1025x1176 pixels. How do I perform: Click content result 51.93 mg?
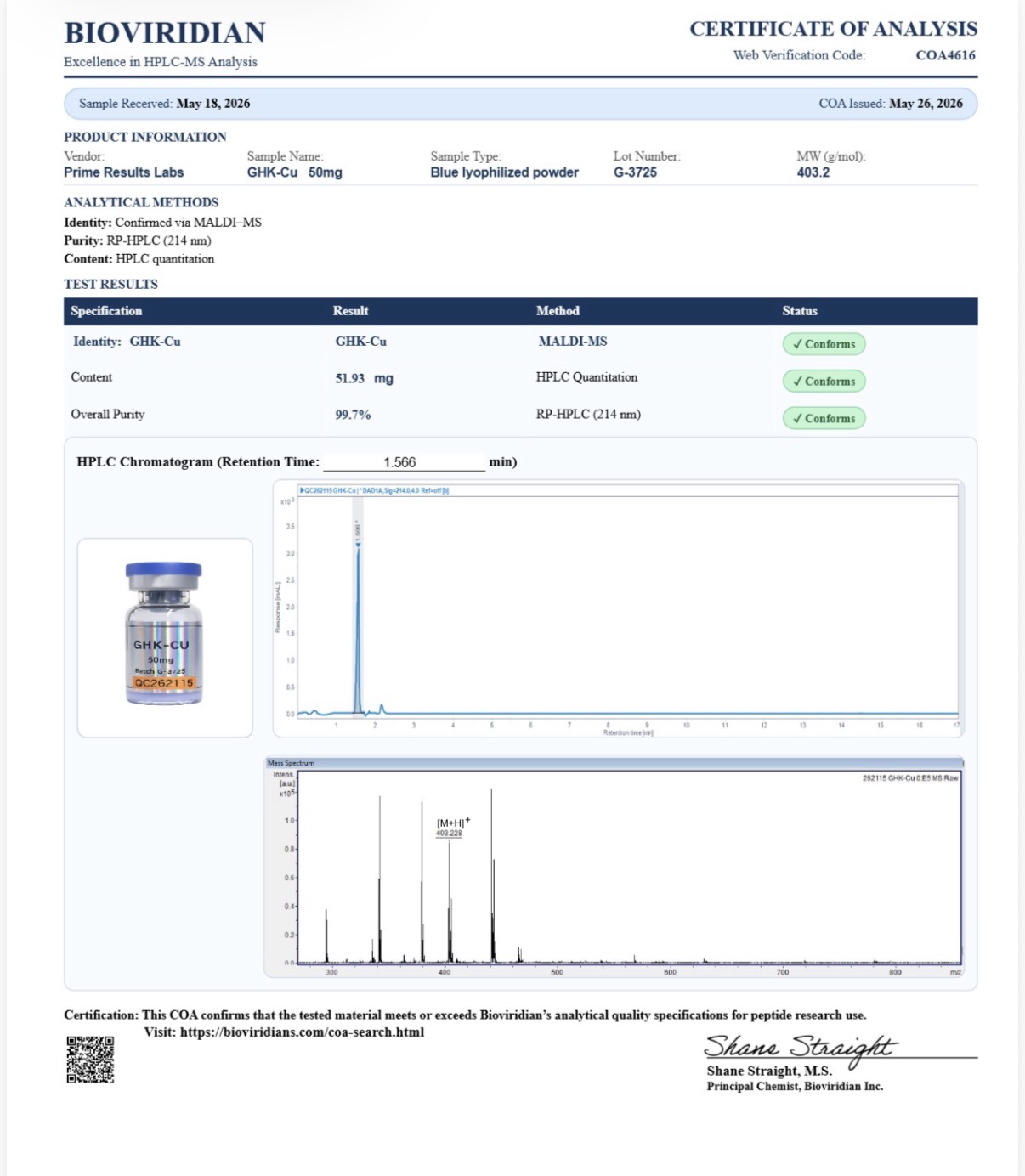pyautogui.click(x=364, y=379)
